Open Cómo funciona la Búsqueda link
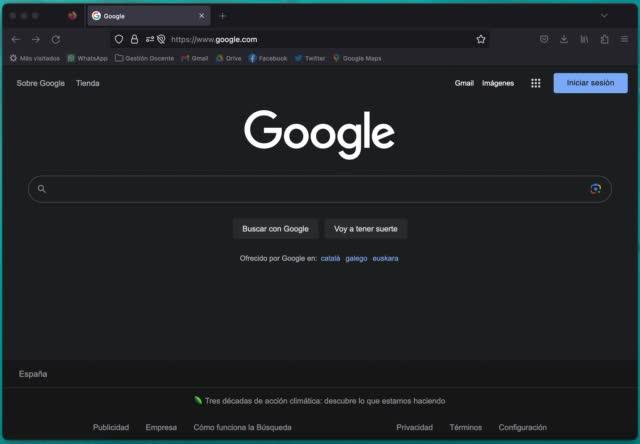 pyautogui.click(x=242, y=427)
